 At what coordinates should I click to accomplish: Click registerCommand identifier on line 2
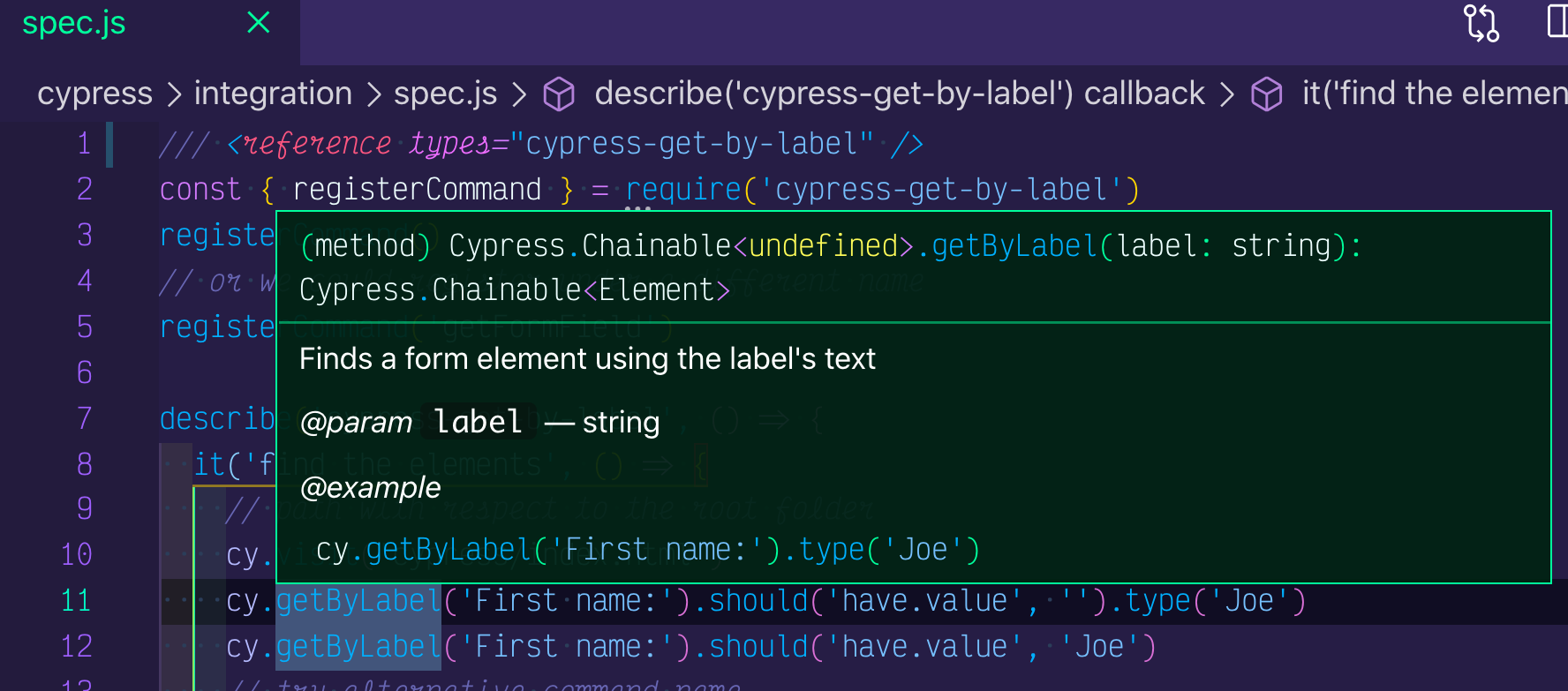click(x=417, y=190)
